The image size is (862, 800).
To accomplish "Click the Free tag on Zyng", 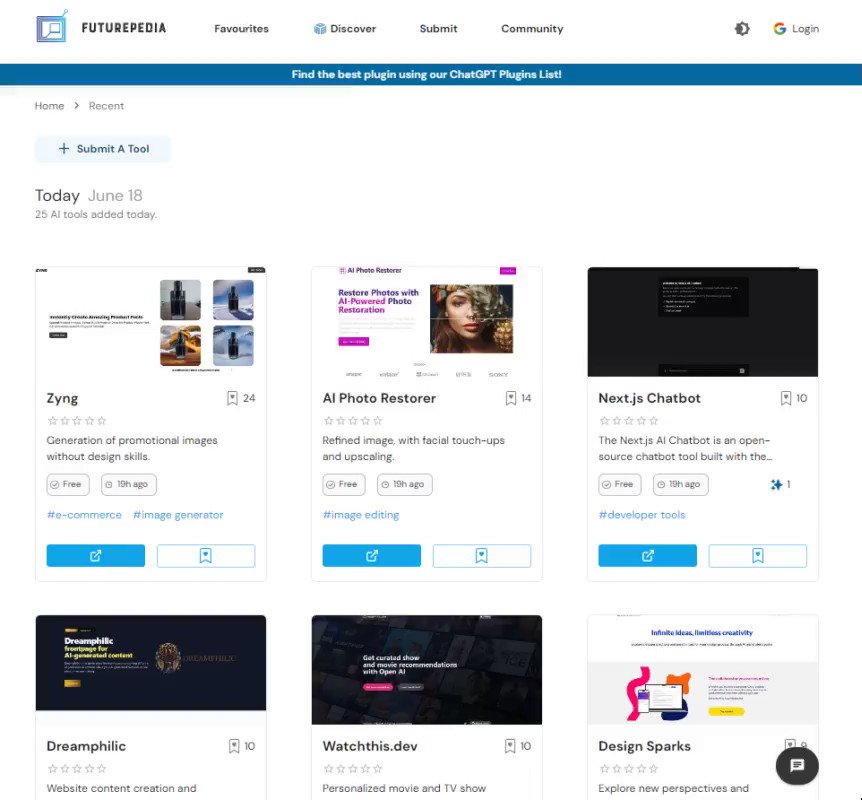I will (68, 484).
